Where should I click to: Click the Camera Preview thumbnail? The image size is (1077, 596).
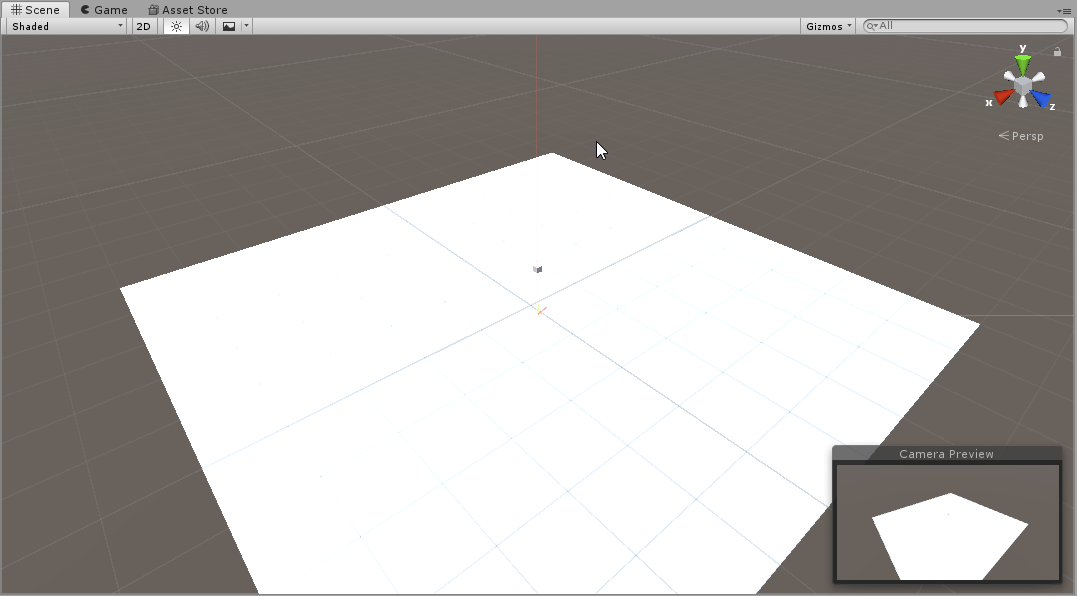coord(947,522)
